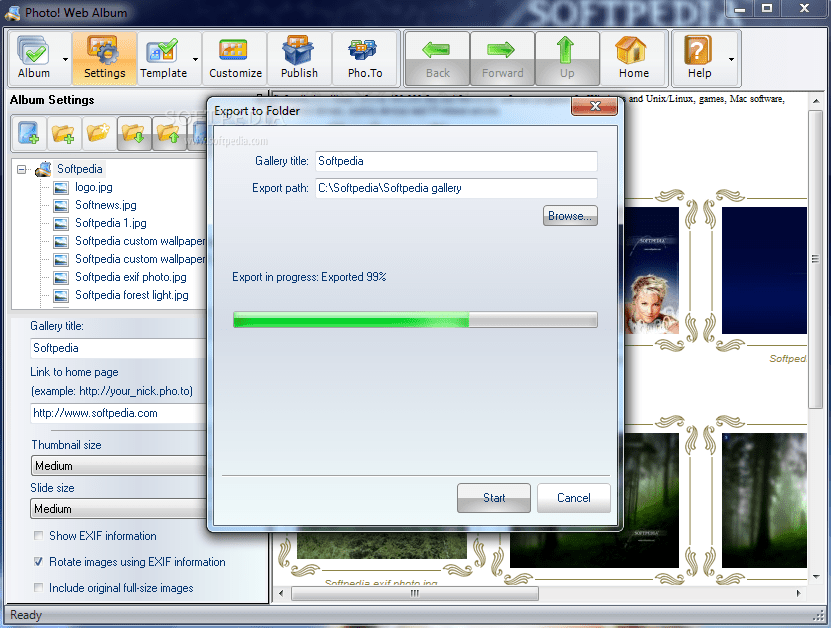This screenshot has width=831, height=628.
Task: Open the Customize toolbar button
Action: point(235,58)
